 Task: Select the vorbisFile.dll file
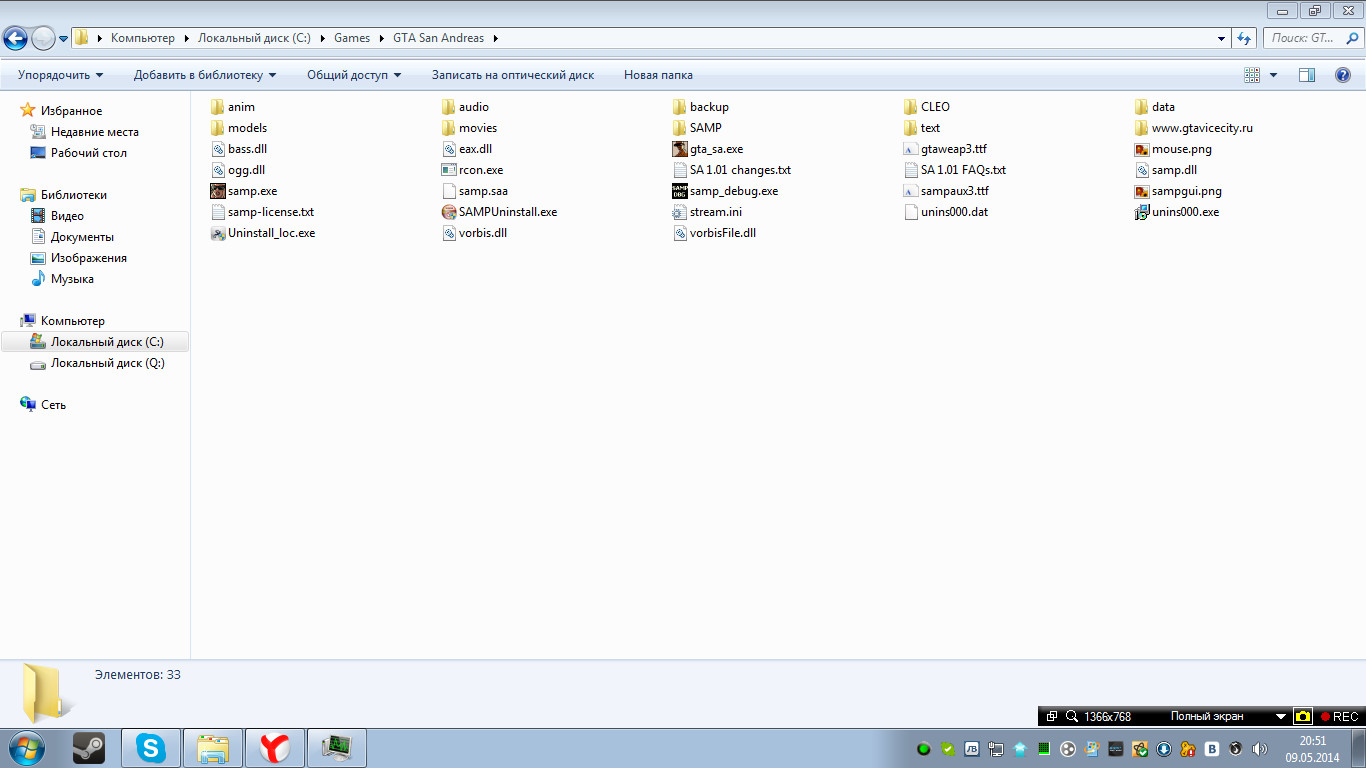pos(714,233)
